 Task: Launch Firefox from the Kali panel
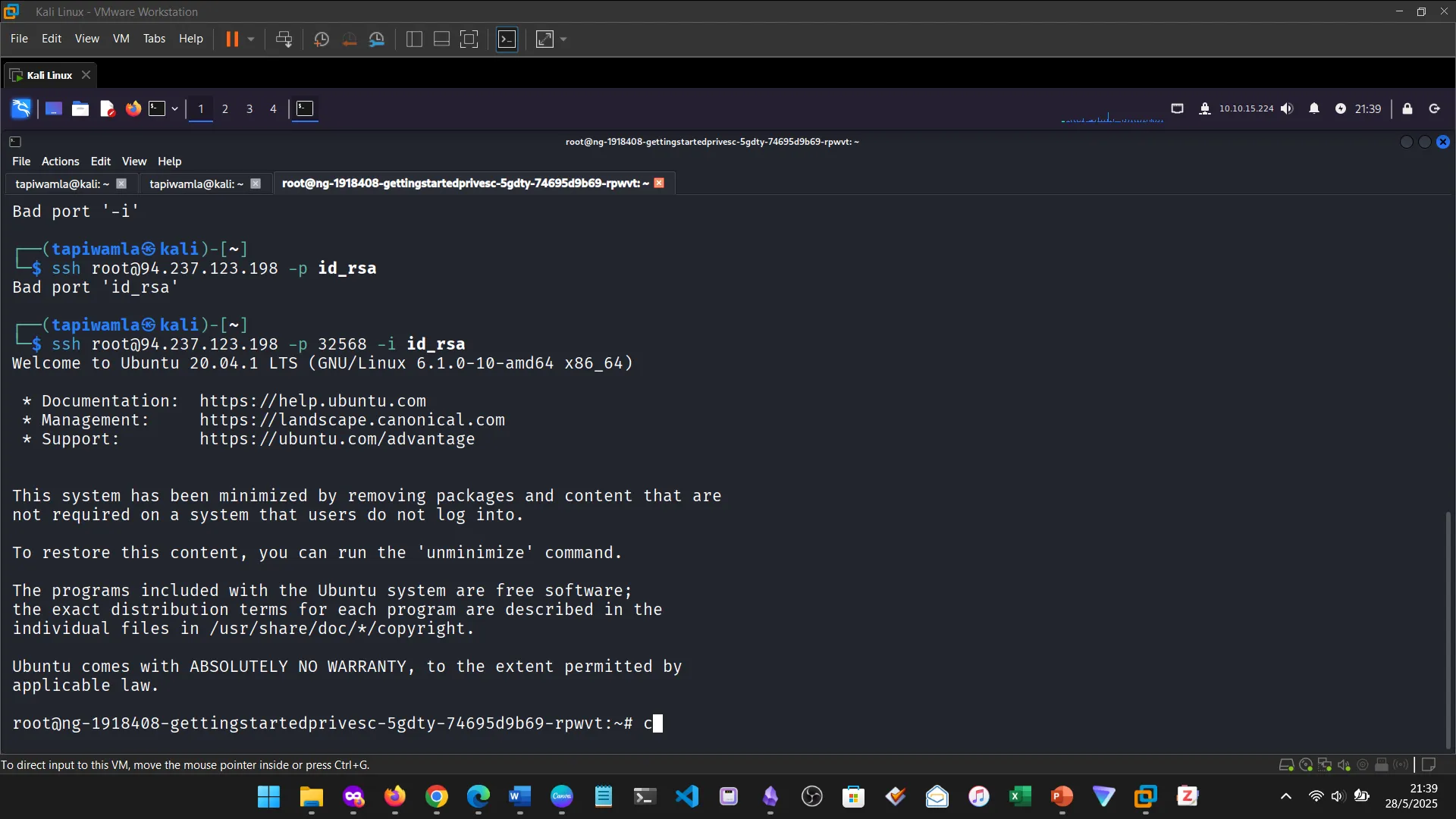tap(133, 108)
